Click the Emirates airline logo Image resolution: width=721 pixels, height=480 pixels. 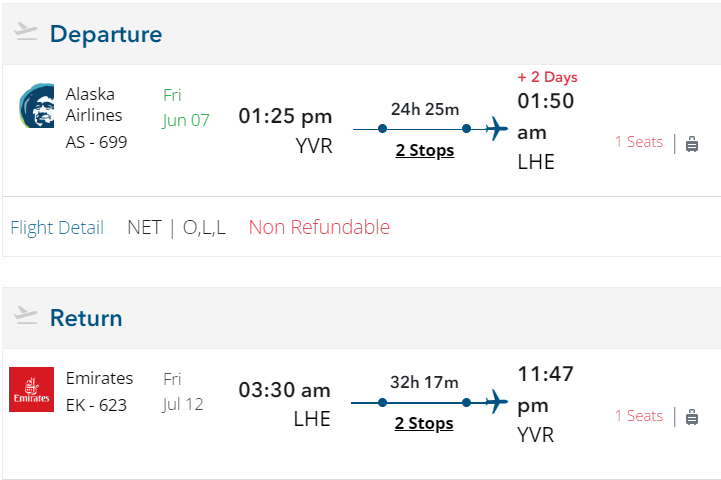click(x=31, y=389)
